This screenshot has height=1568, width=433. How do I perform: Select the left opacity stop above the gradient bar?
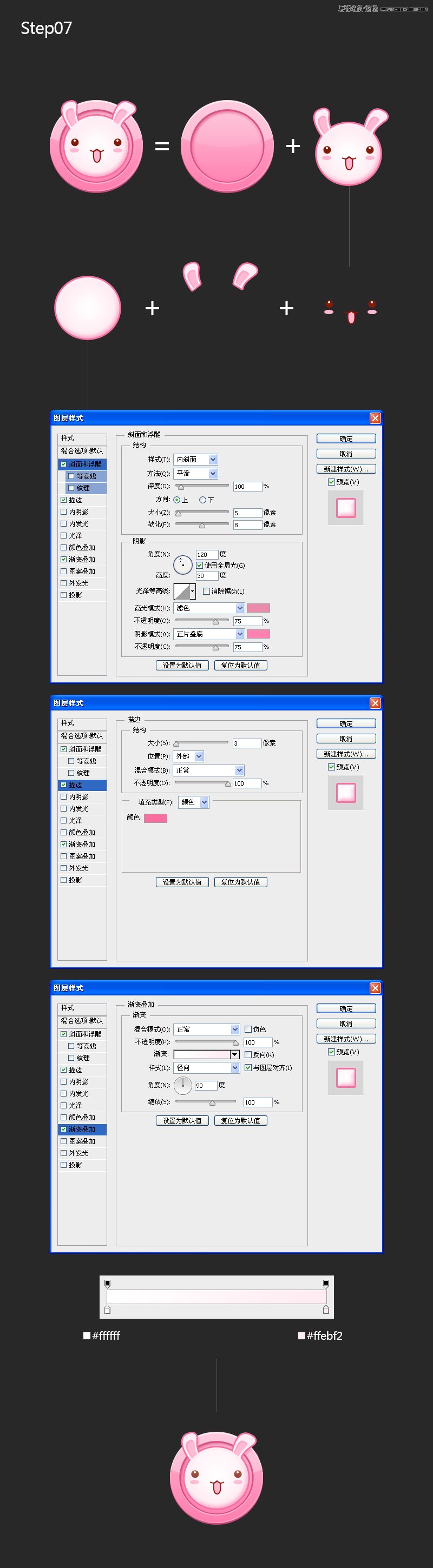pos(107,1283)
